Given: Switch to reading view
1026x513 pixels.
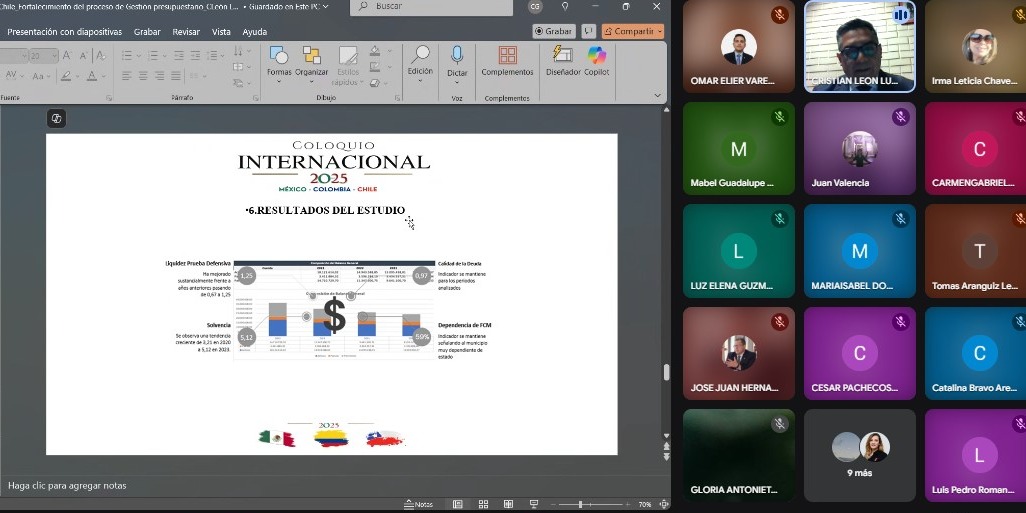Looking at the screenshot, I should pos(508,504).
